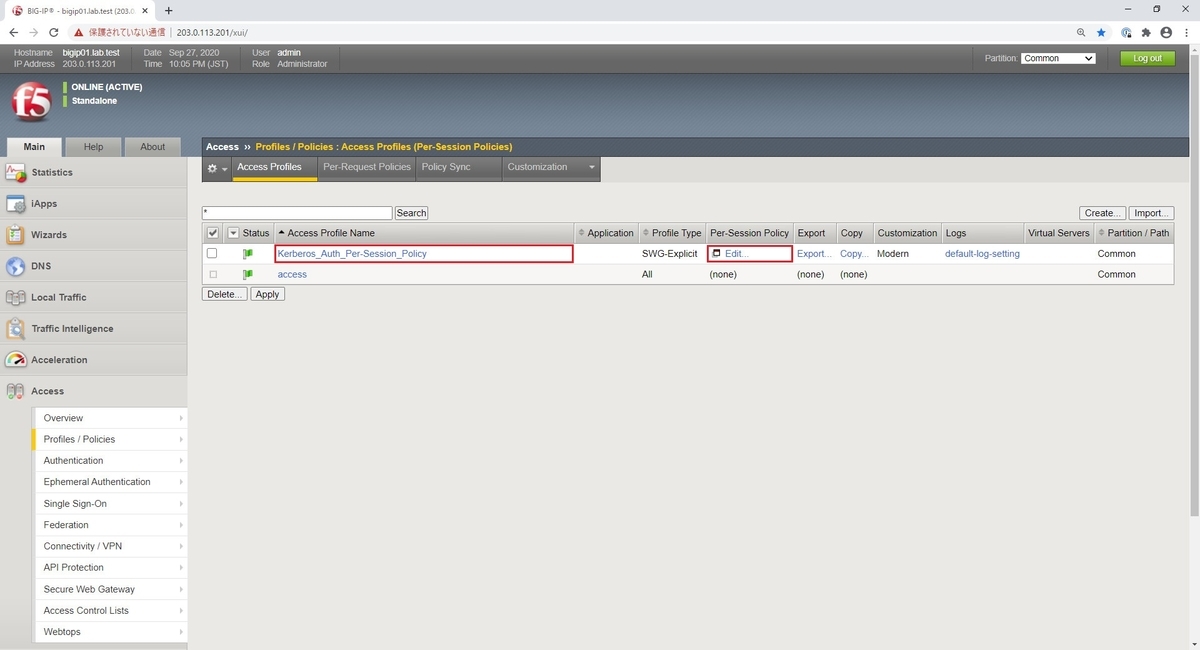Viewport: 1200px width, 650px height.
Task: Sort by the Profile Type column
Action: pos(676,233)
